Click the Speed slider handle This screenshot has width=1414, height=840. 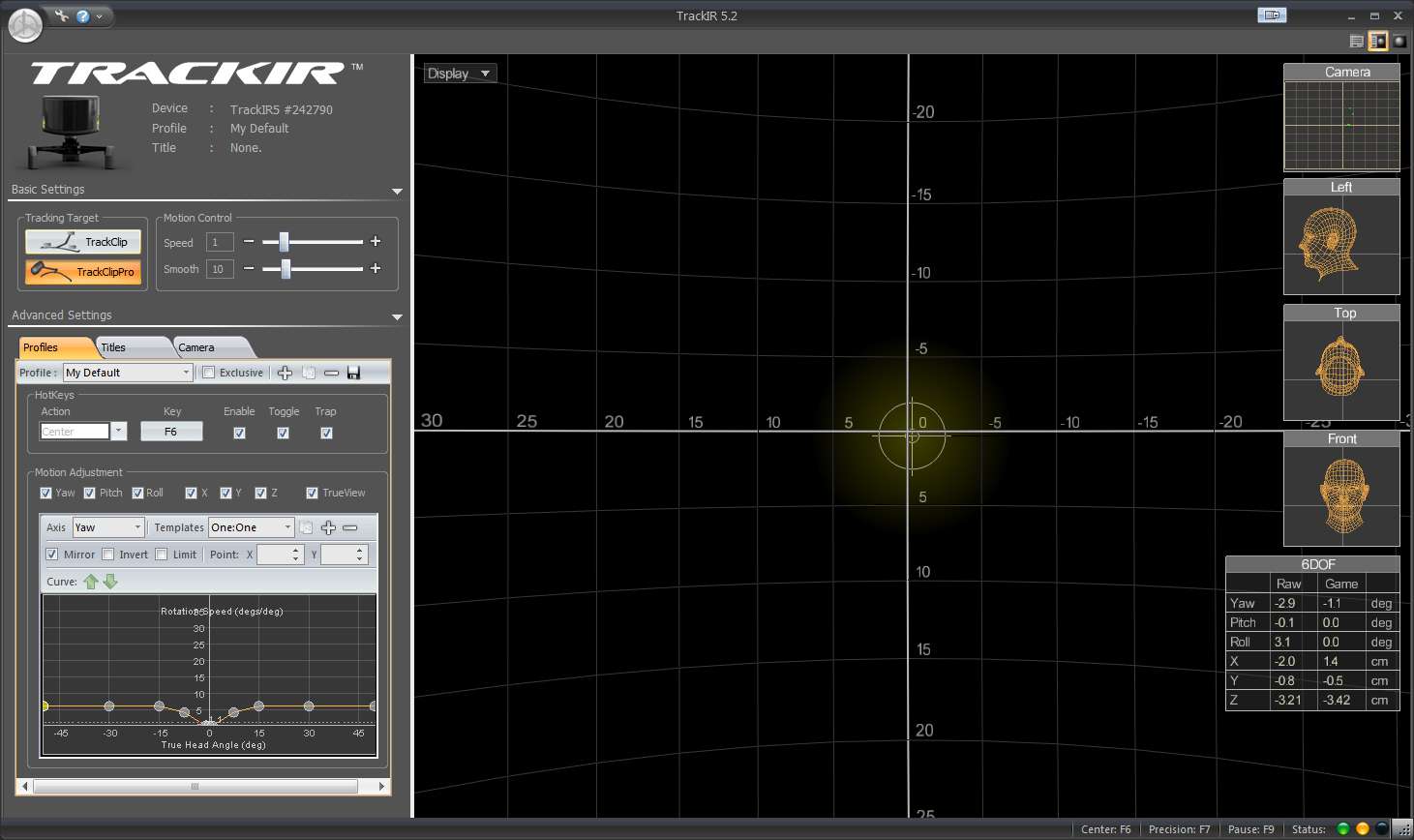pos(284,242)
